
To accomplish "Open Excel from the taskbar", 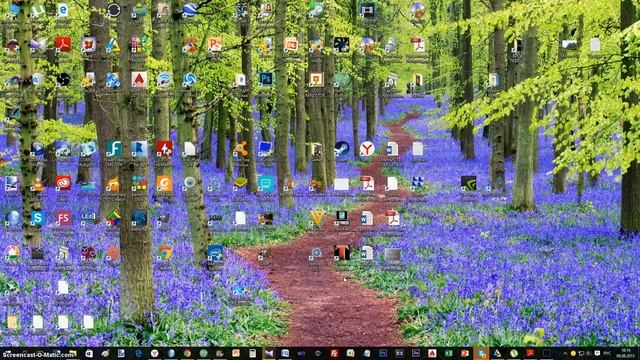I will tap(449, 353).
